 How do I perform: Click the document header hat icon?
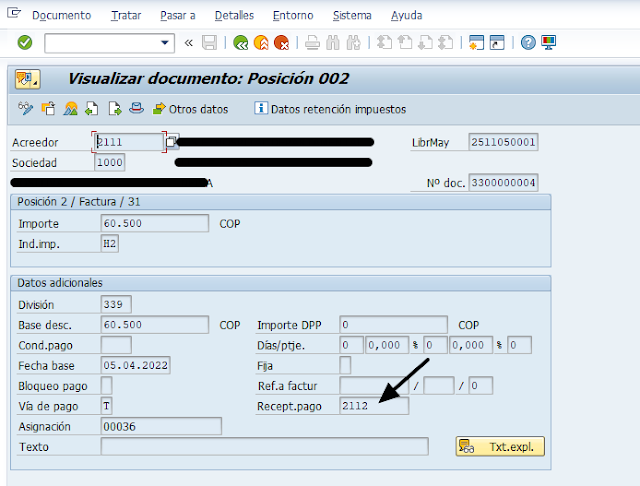(x=136, y=109)
